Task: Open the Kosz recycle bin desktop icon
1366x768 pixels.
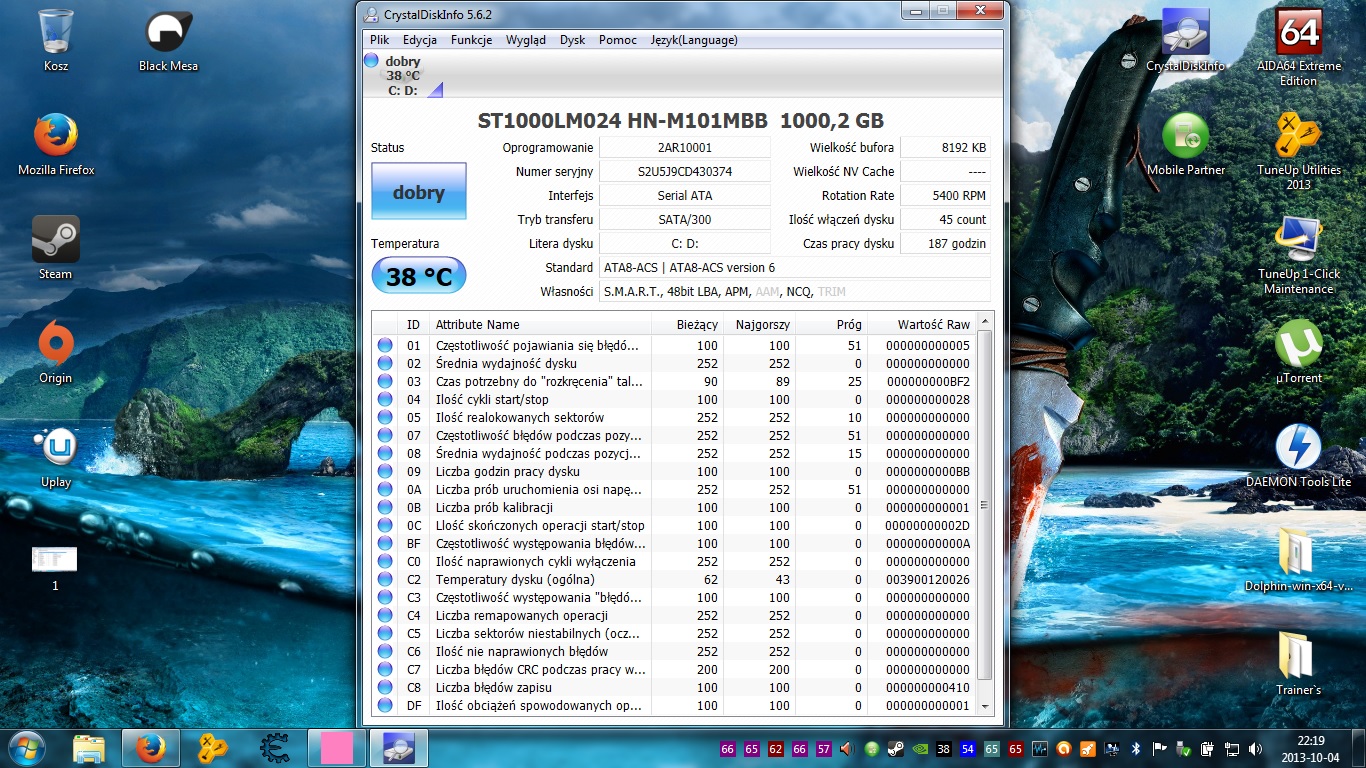Action: 56,41
